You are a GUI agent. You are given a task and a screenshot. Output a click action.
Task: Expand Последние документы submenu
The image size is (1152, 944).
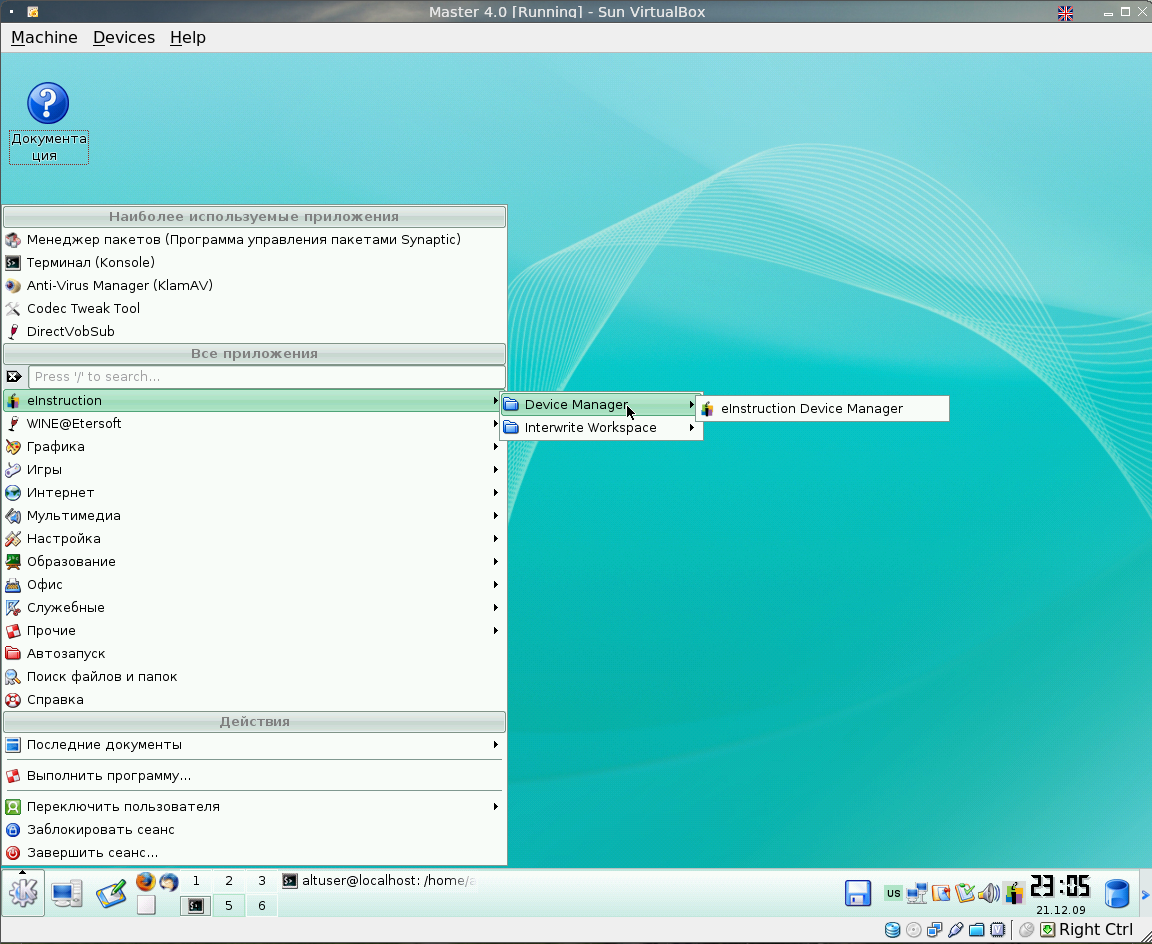click(x=254, y=745)
